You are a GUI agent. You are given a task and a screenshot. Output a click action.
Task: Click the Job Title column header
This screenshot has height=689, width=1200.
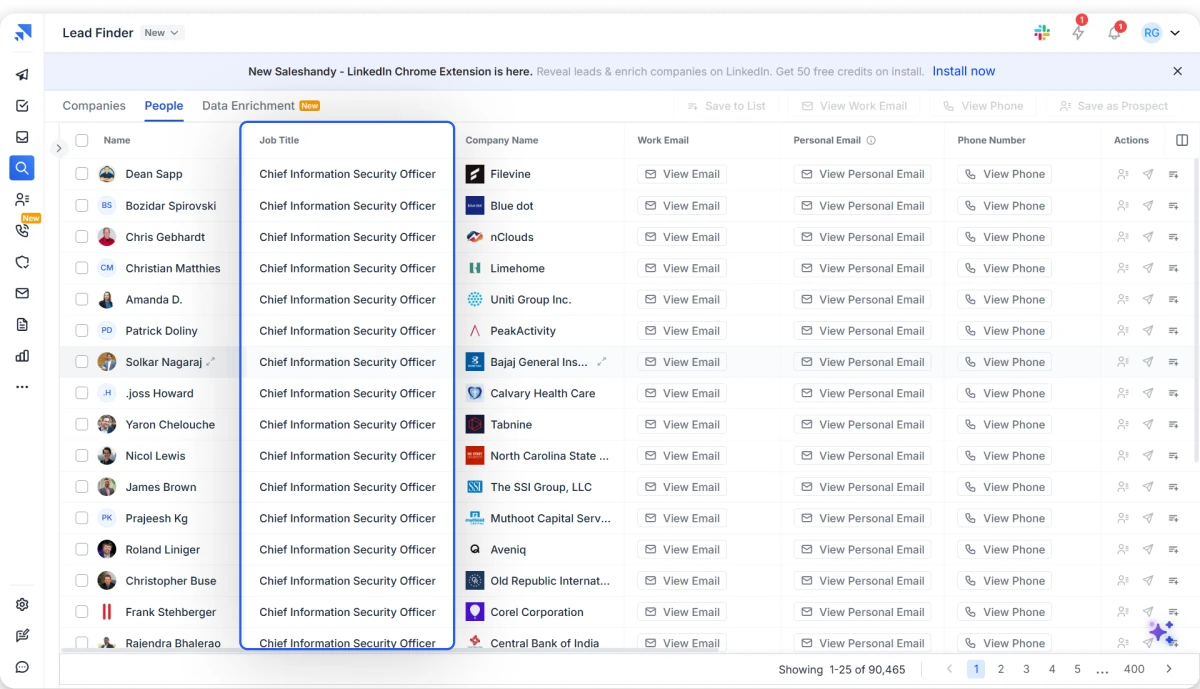click(x=279, y=141)
